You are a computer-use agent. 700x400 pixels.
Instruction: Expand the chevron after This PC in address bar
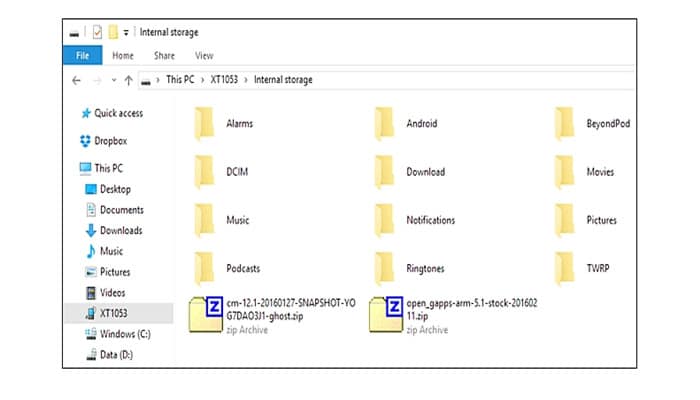tap(202, 80)
